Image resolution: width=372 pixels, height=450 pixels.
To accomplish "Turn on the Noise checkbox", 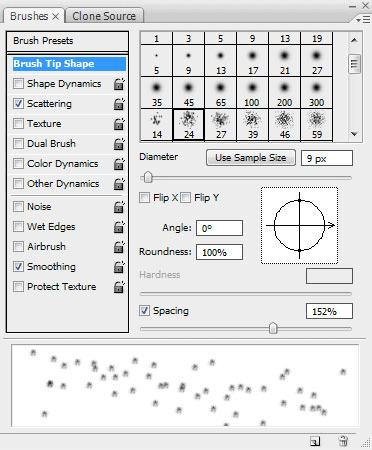I will [18, 206].
